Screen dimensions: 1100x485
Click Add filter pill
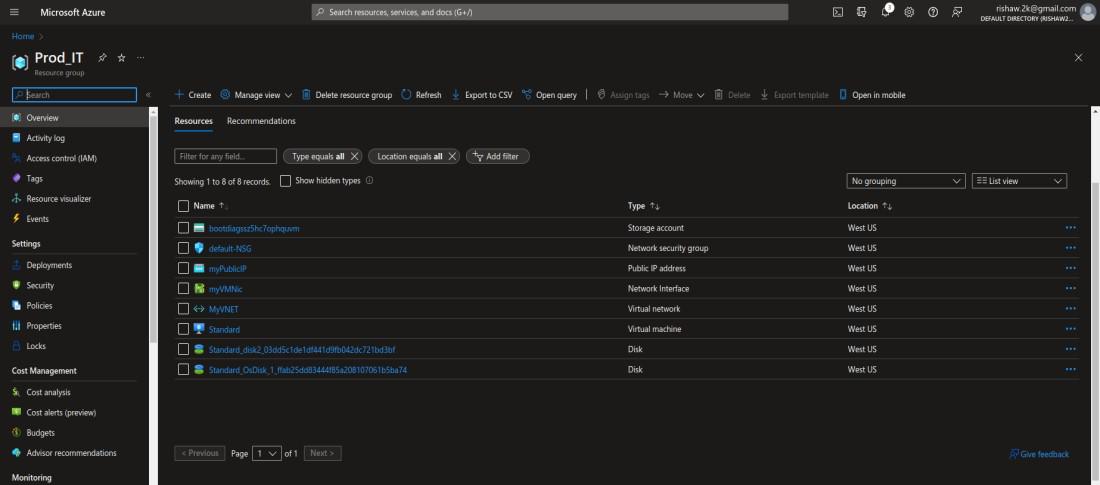pyautogui.click(x=497, y=157)
